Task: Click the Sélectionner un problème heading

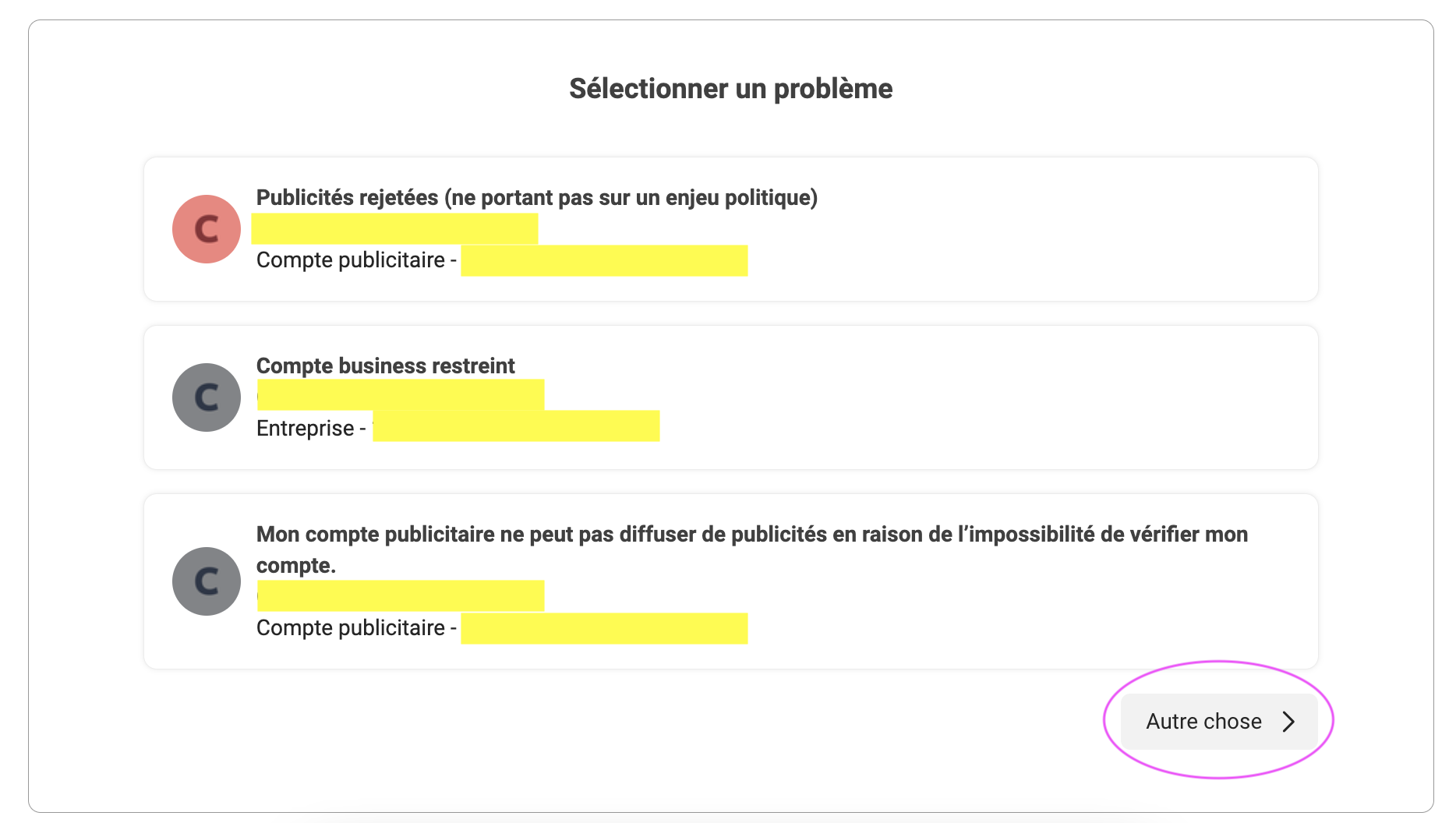Action: [x=730, y=89]
